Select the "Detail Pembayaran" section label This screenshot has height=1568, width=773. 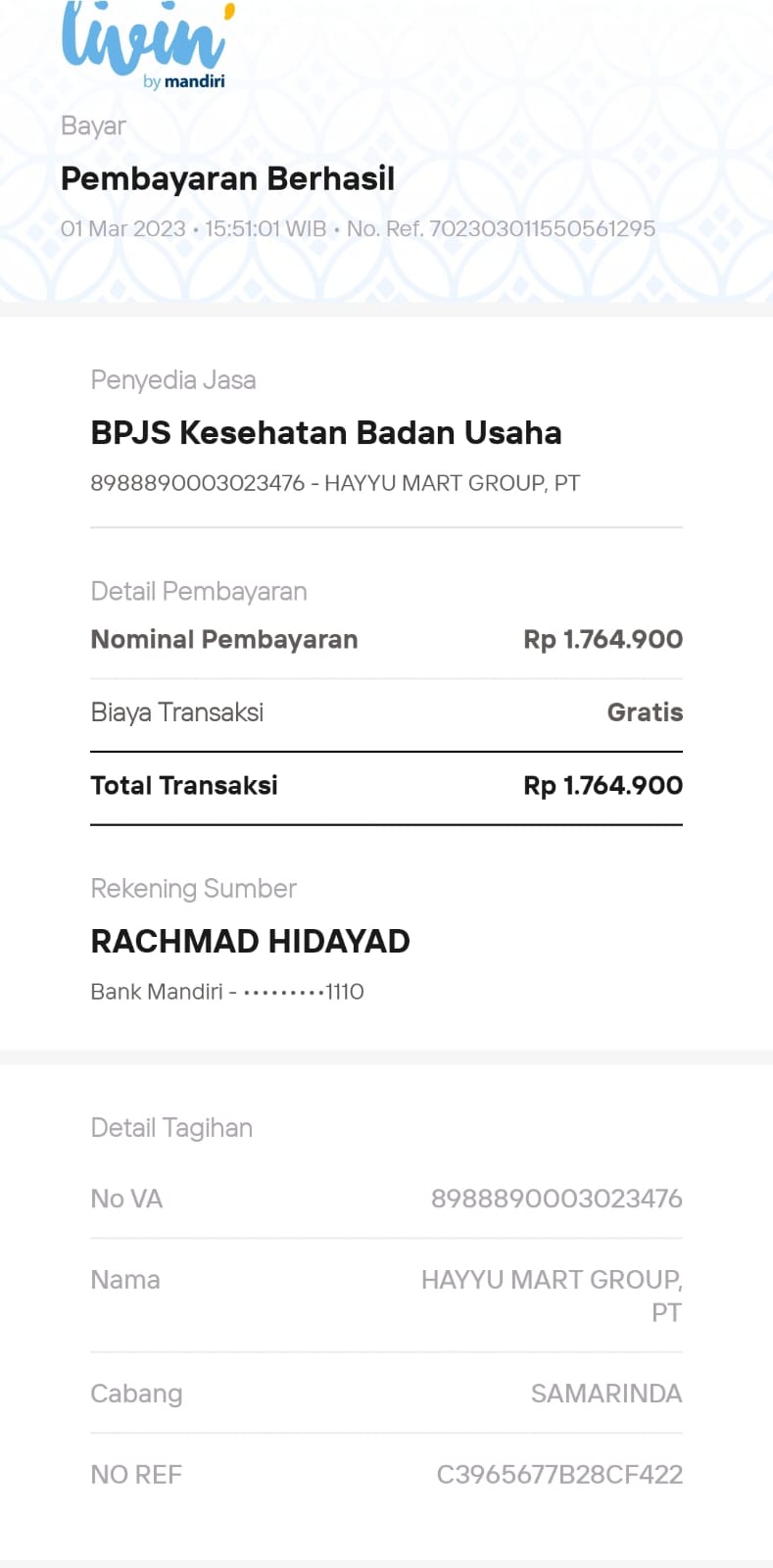pyautogui.click(x=199, y=592)
